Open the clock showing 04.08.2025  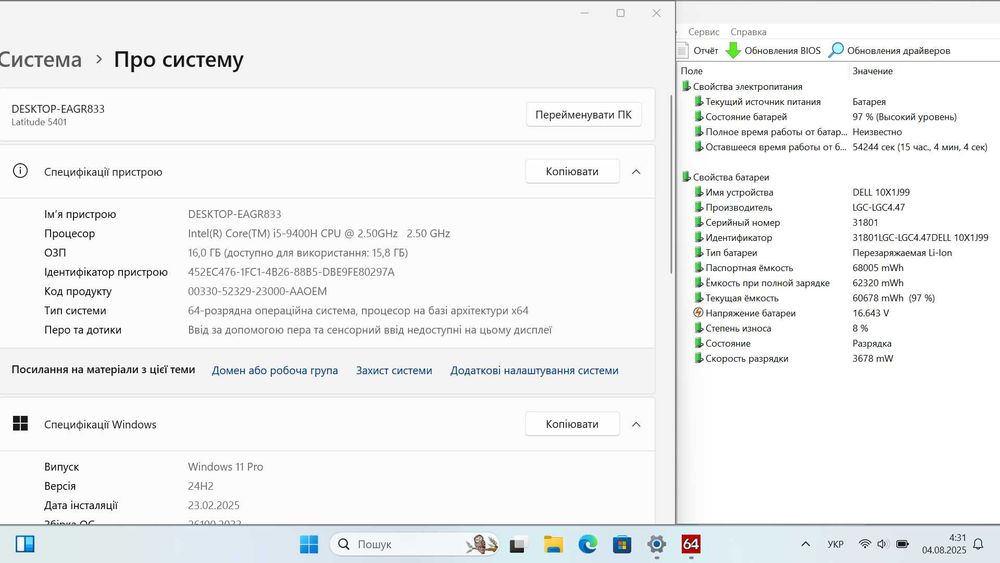pyautogui.click(x=943, y=544)
